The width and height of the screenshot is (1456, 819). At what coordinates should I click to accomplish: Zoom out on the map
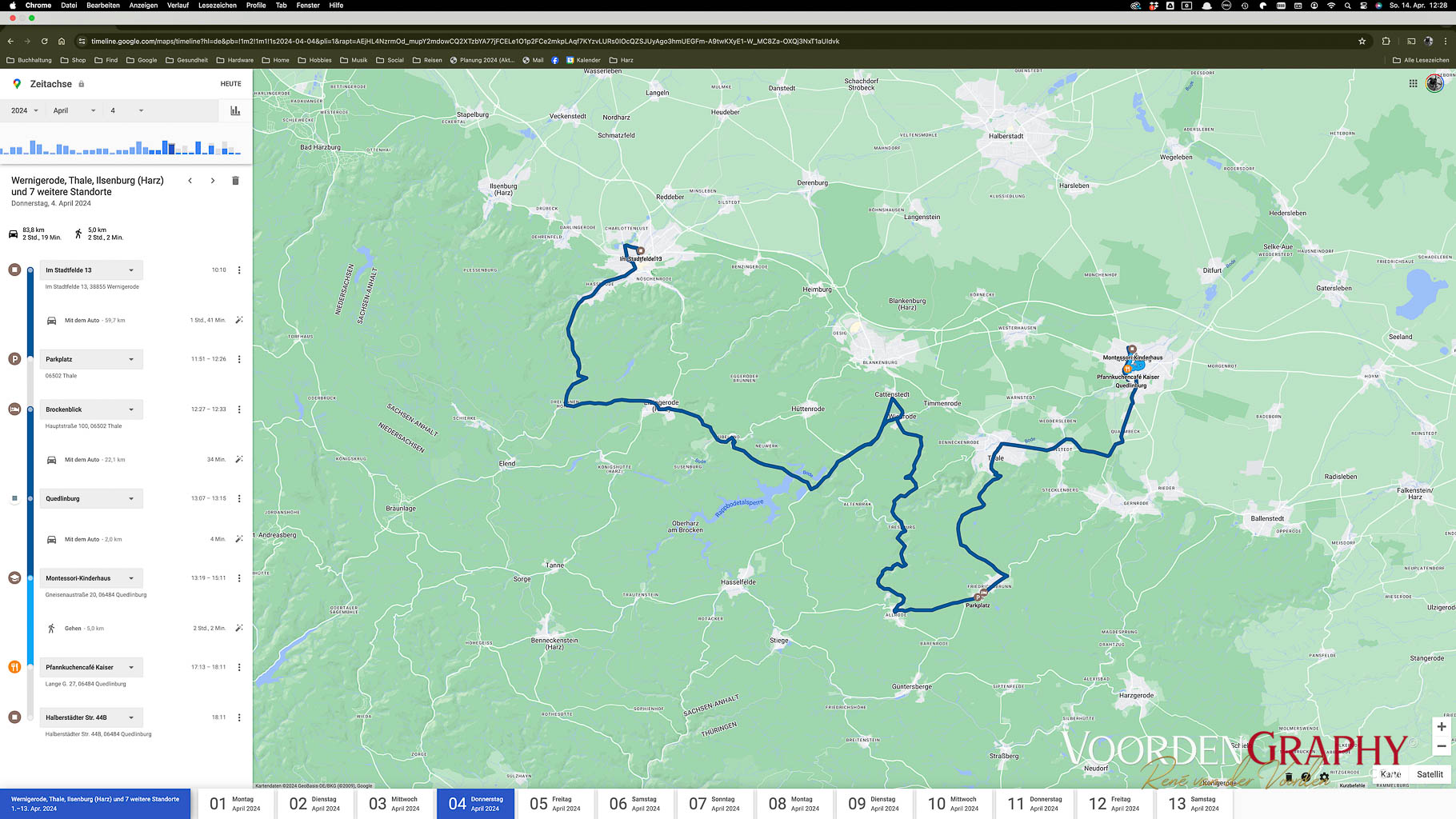(1442, 746)
